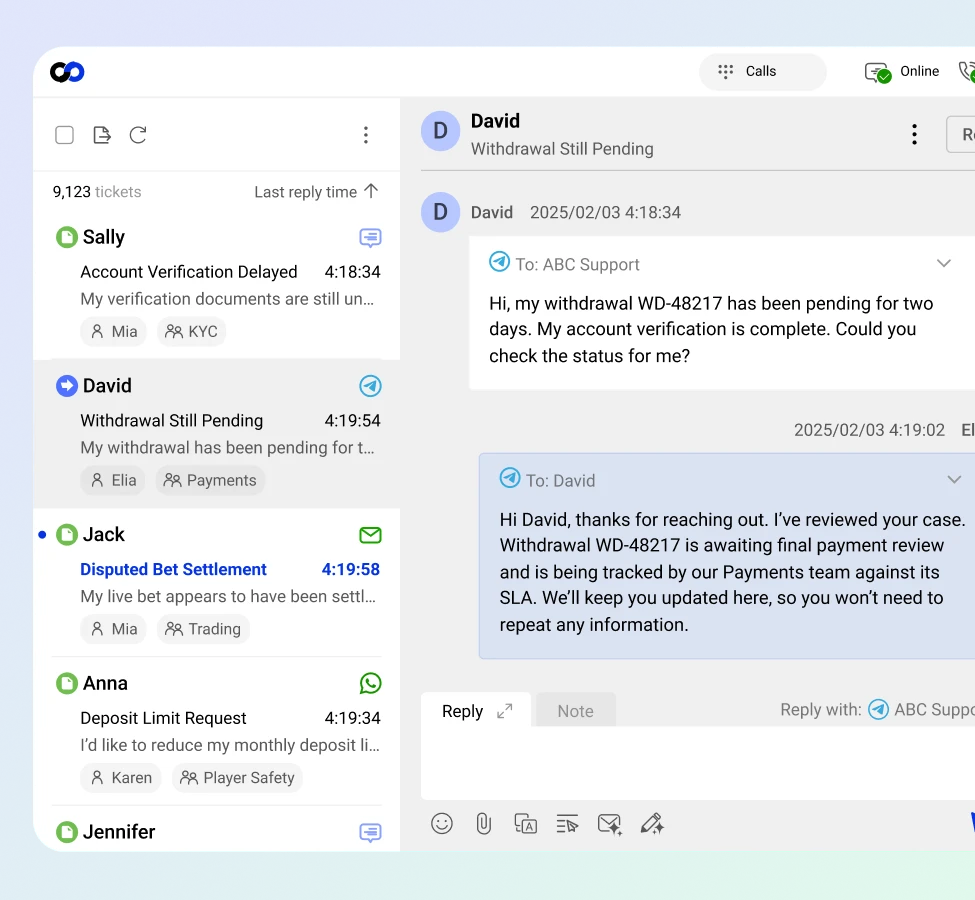Click the app logo in the header

67,72
